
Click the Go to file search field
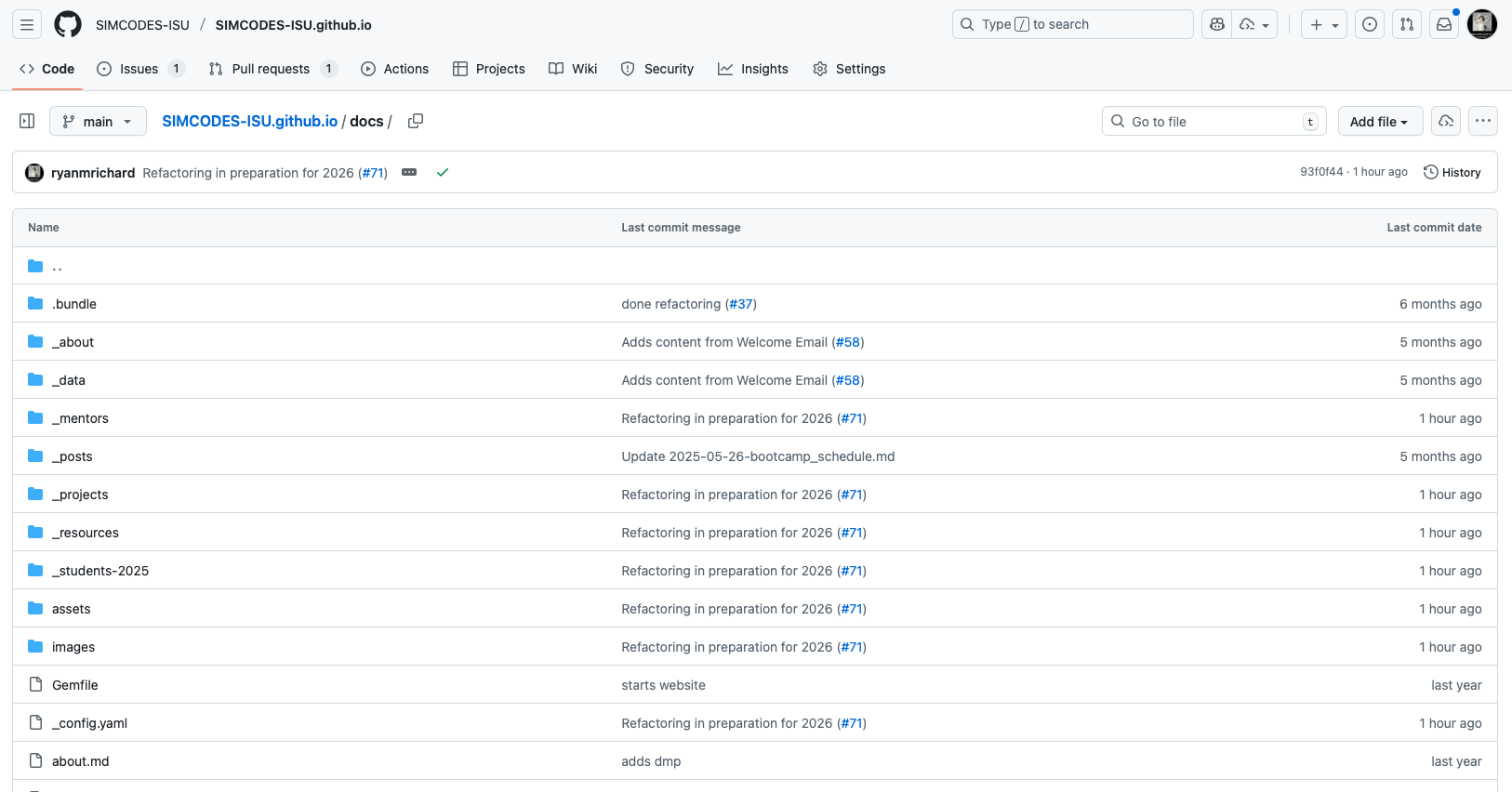[1214, 121]
